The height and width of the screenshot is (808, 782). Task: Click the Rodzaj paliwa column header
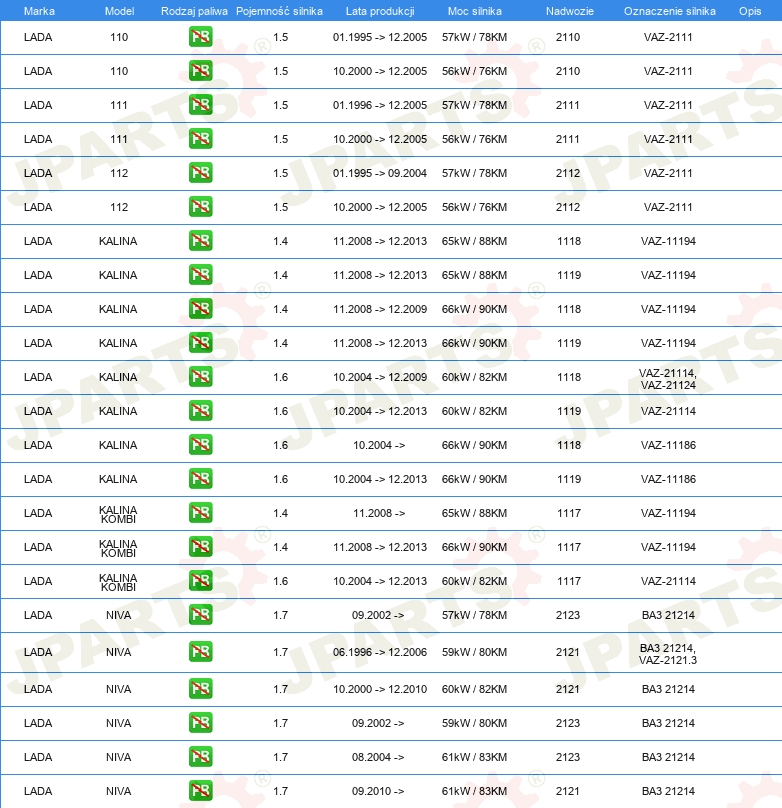[x=194, y=11]
